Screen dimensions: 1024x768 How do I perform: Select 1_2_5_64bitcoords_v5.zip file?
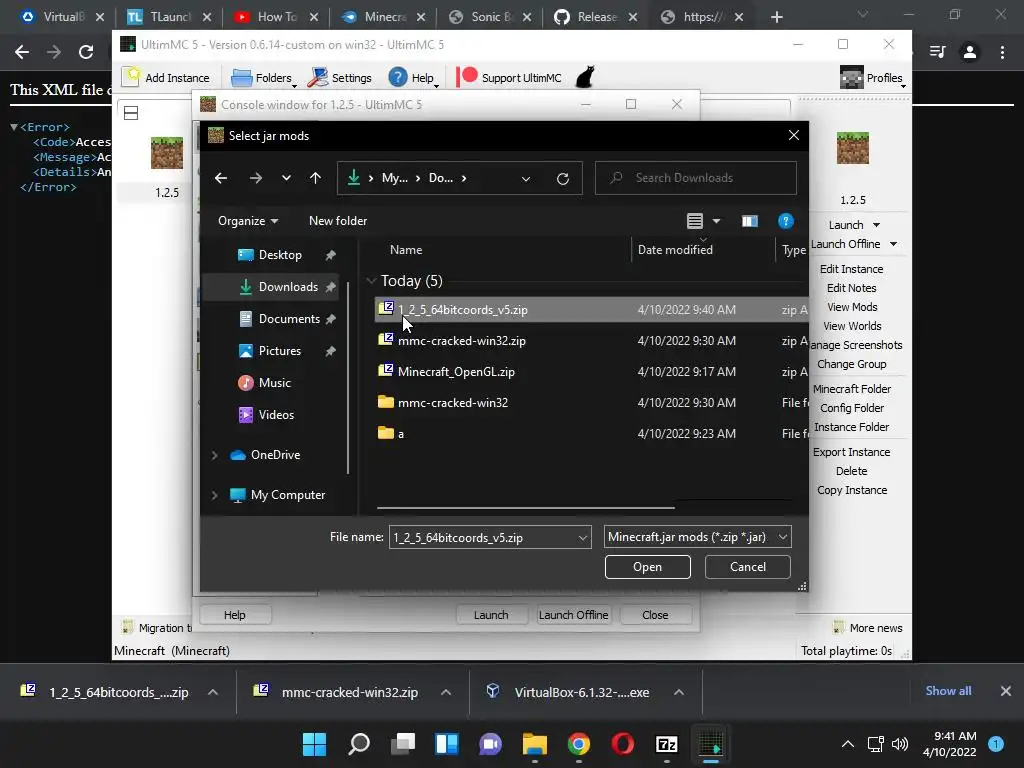tap(591, 310)
